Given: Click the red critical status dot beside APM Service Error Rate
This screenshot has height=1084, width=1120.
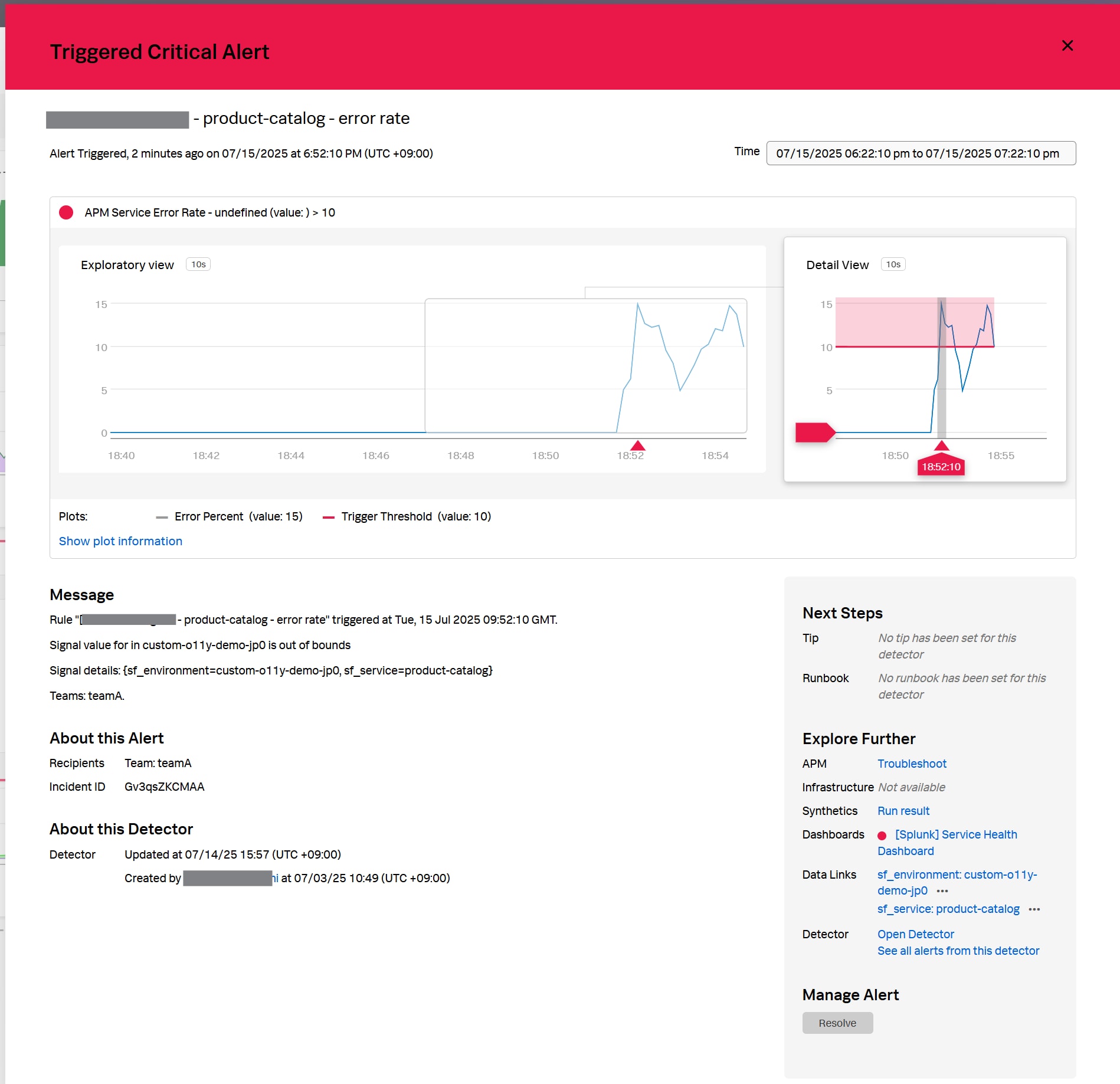Looking at the screenshot, I should (x=66, y=212).
